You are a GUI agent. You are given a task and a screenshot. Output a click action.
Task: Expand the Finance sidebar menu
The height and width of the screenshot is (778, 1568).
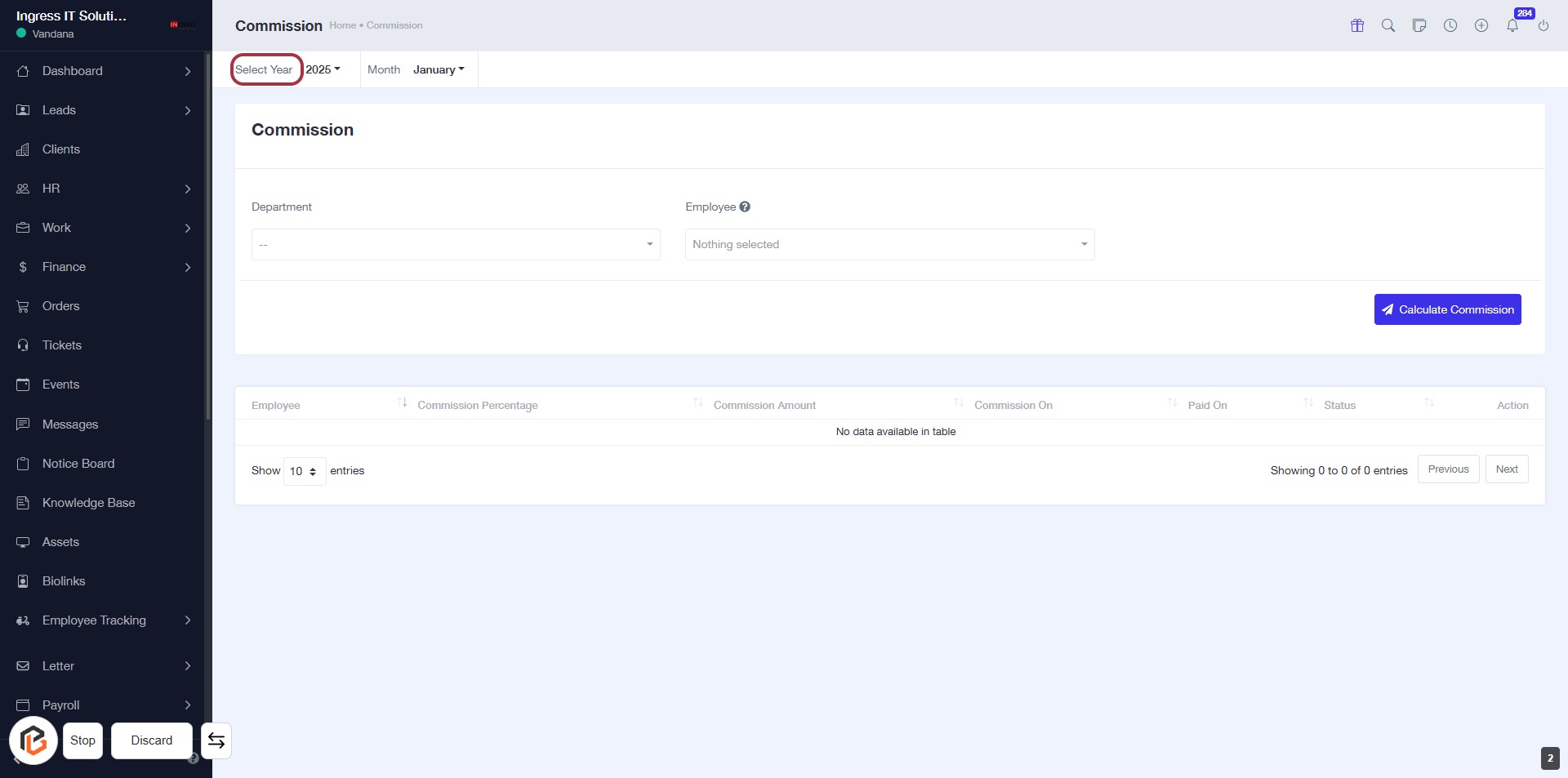coord(64,267)
